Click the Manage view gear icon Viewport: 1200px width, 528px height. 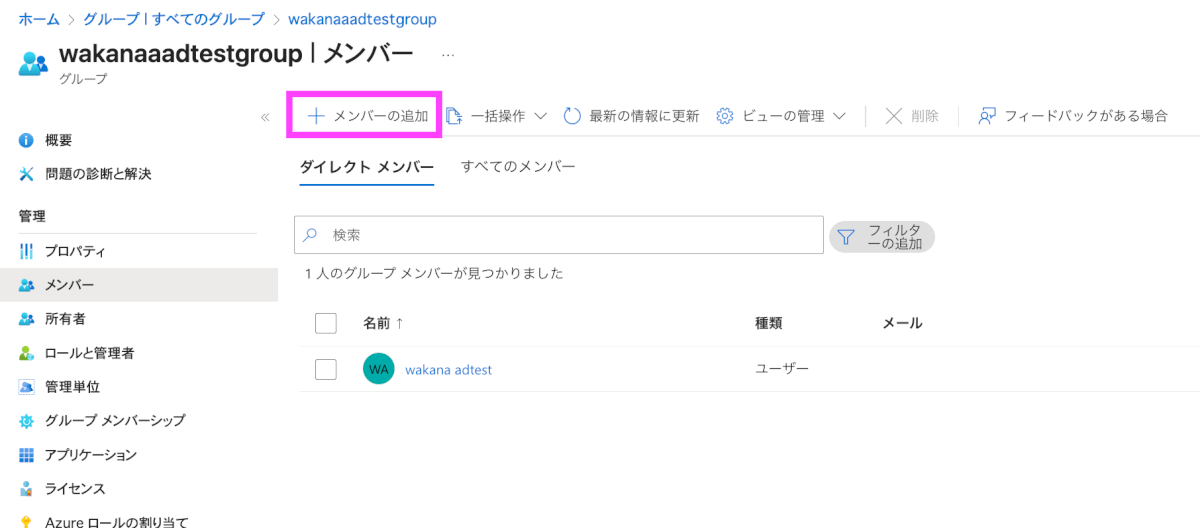pos(726,116)
